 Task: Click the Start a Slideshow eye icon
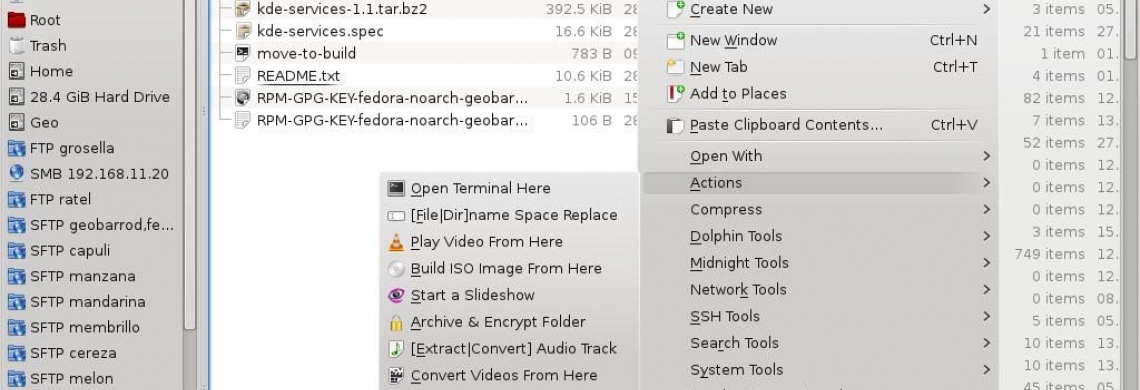396,295
